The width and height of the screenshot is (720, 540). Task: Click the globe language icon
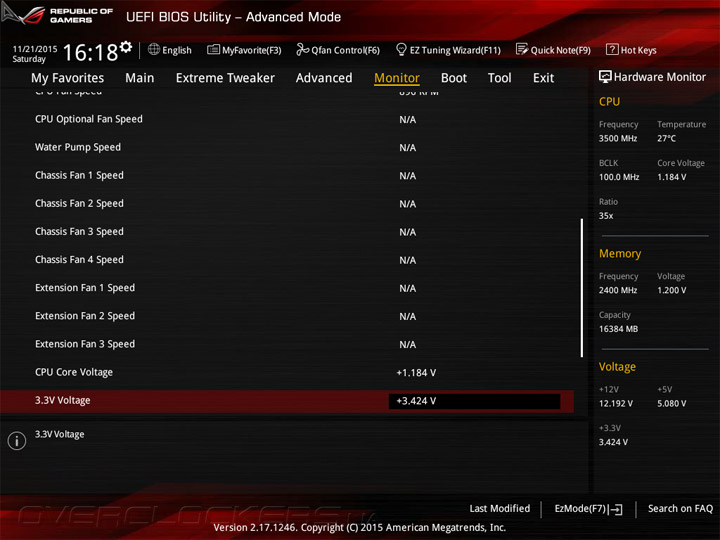154,49
